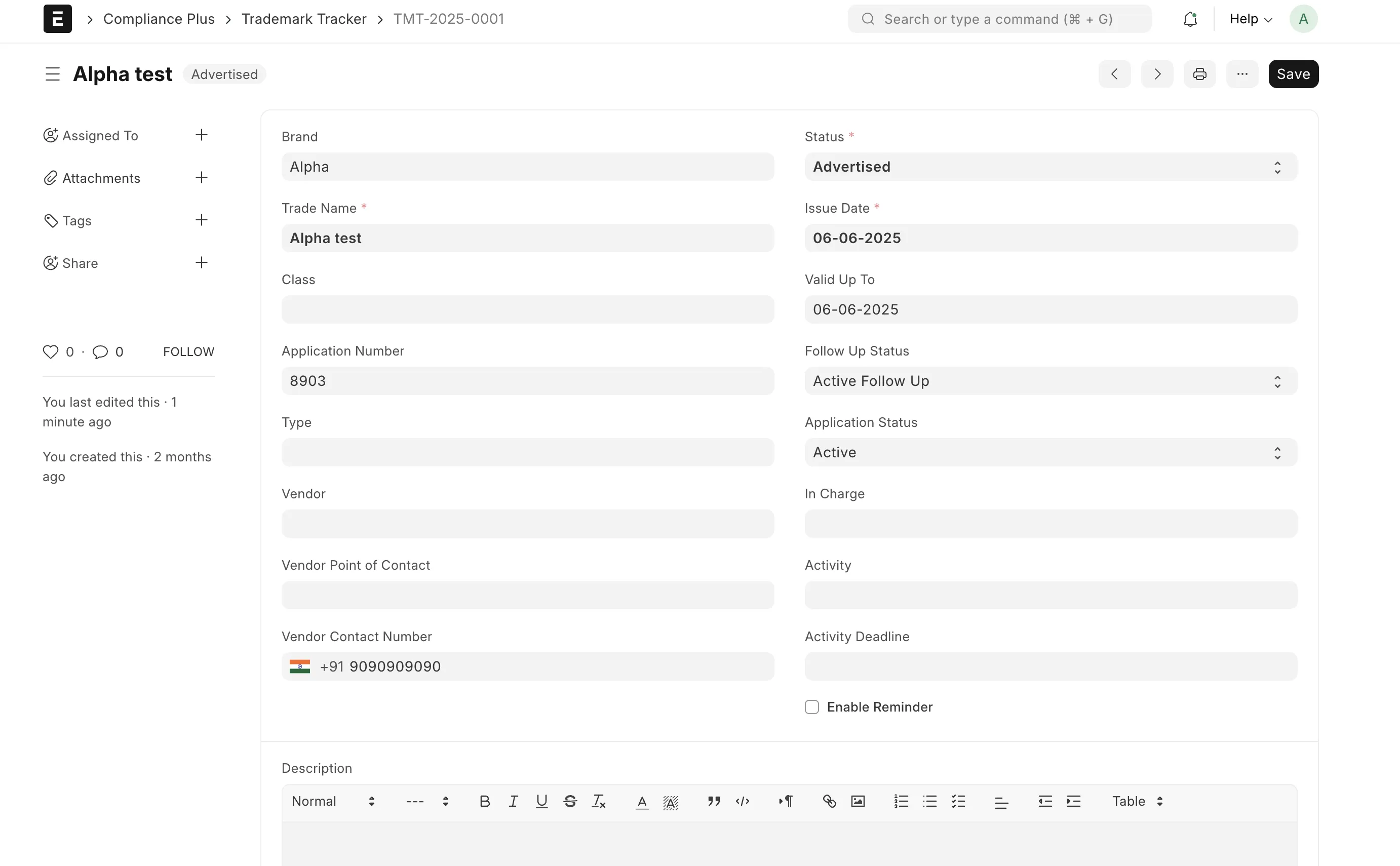Create a checklist in Description
The image size is (1400, 866).
(x=958, y=801)
